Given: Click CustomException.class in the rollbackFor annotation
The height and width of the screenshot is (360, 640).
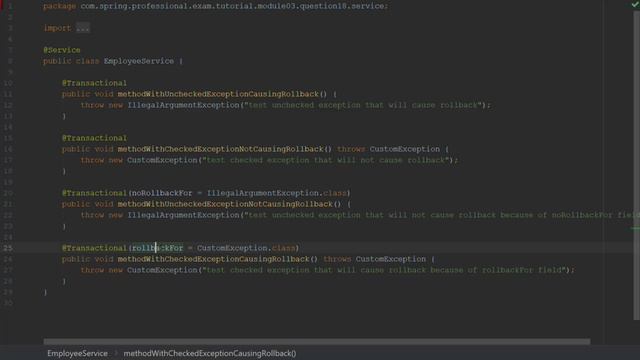Looking at the screenshot, I should click(246, 248).
